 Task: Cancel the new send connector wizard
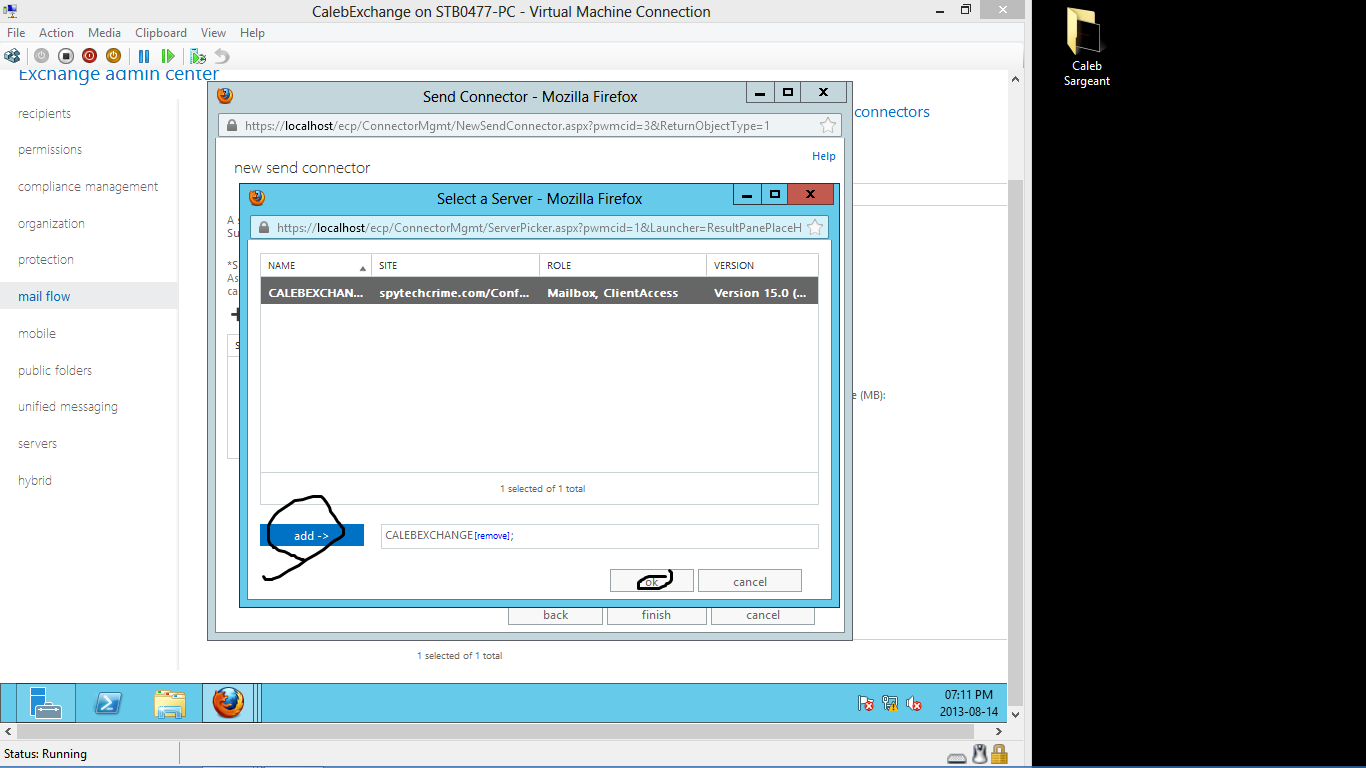[763, 615]
